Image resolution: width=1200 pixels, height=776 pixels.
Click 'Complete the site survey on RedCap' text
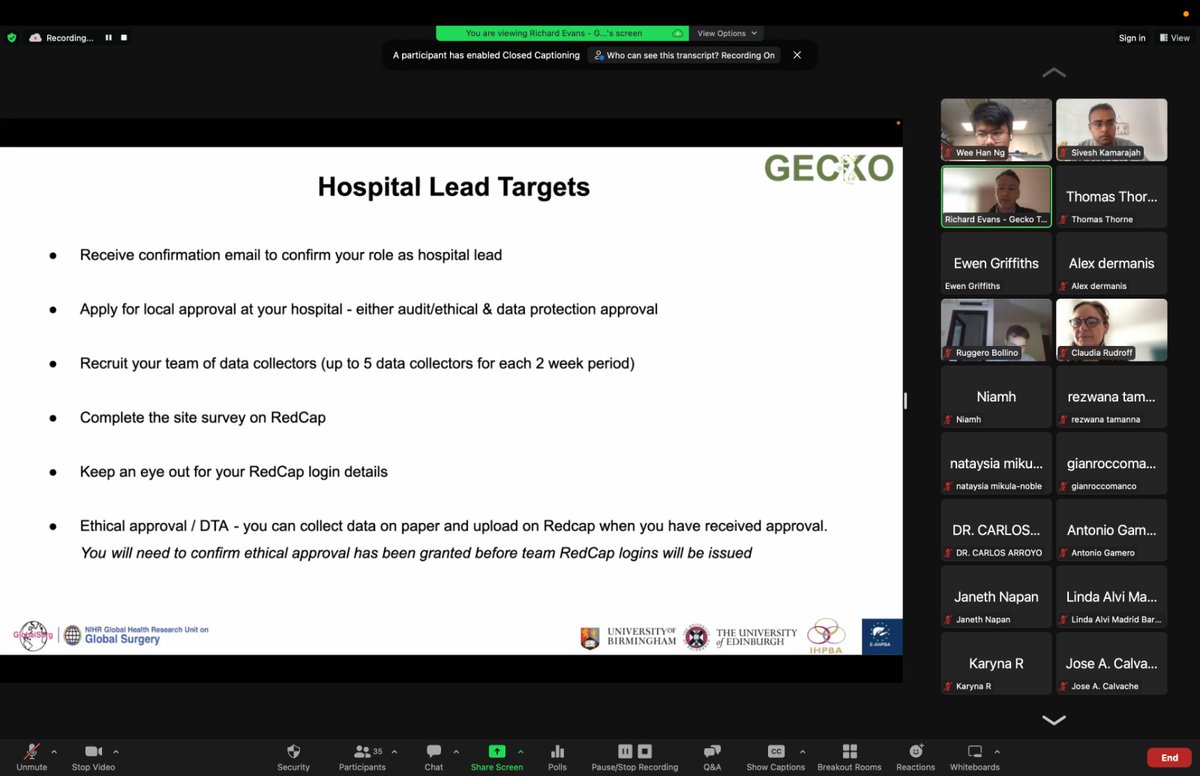click(203, 417)
